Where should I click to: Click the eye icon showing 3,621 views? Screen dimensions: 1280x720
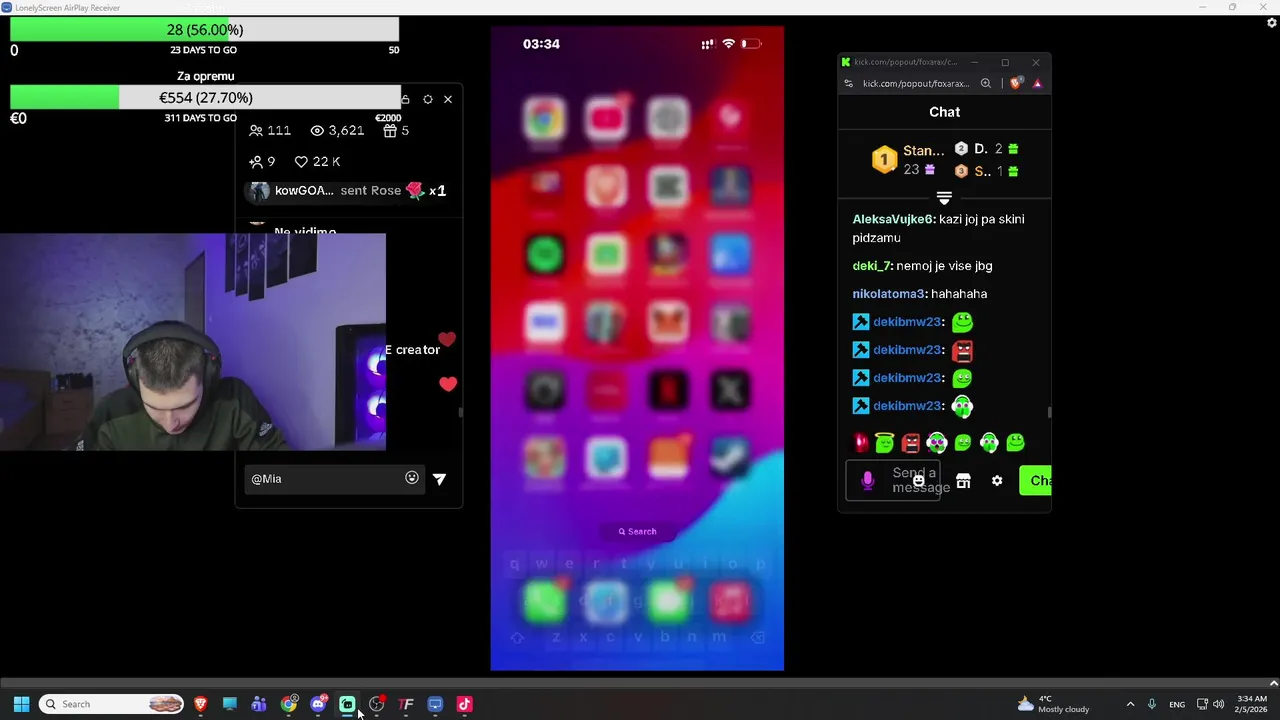point(317,131)
